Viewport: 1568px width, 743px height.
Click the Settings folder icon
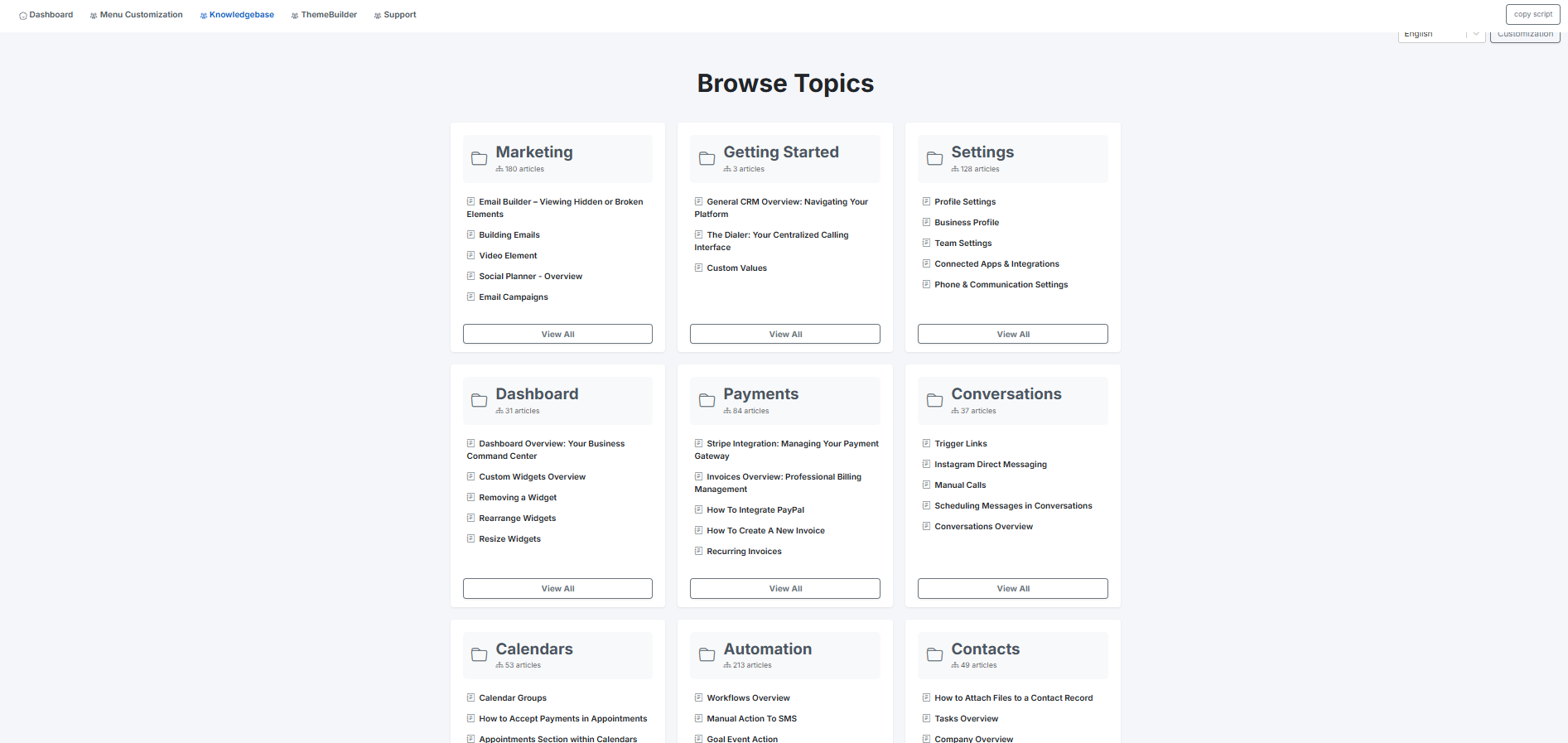(x=934, y=158)
